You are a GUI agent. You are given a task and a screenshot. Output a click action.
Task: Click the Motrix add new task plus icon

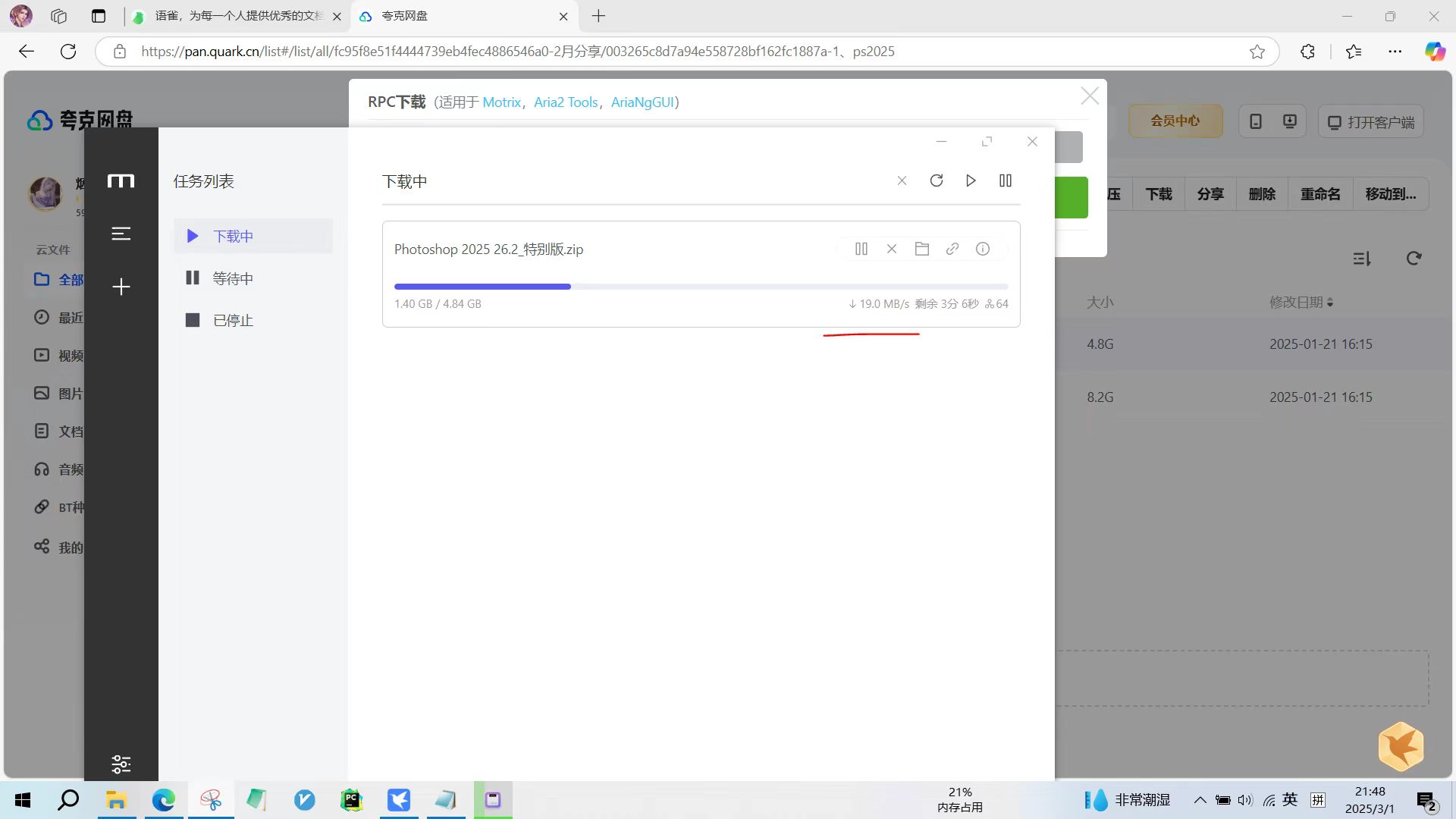coord(121,287)
